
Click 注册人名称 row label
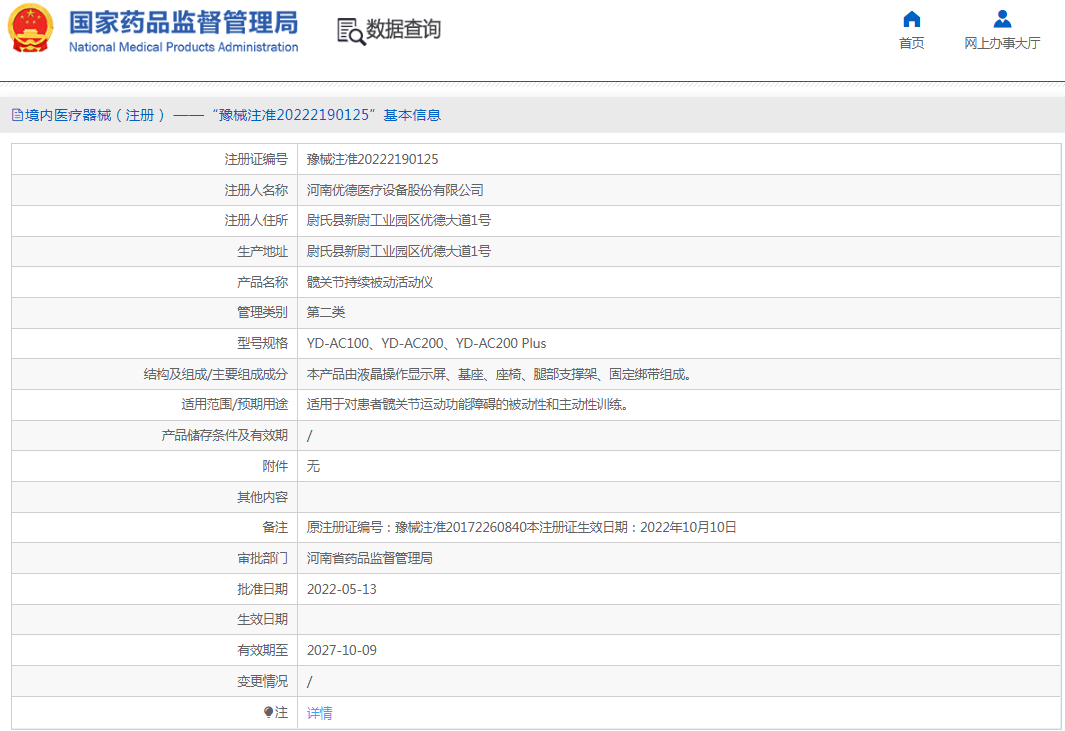pos(256,190)
